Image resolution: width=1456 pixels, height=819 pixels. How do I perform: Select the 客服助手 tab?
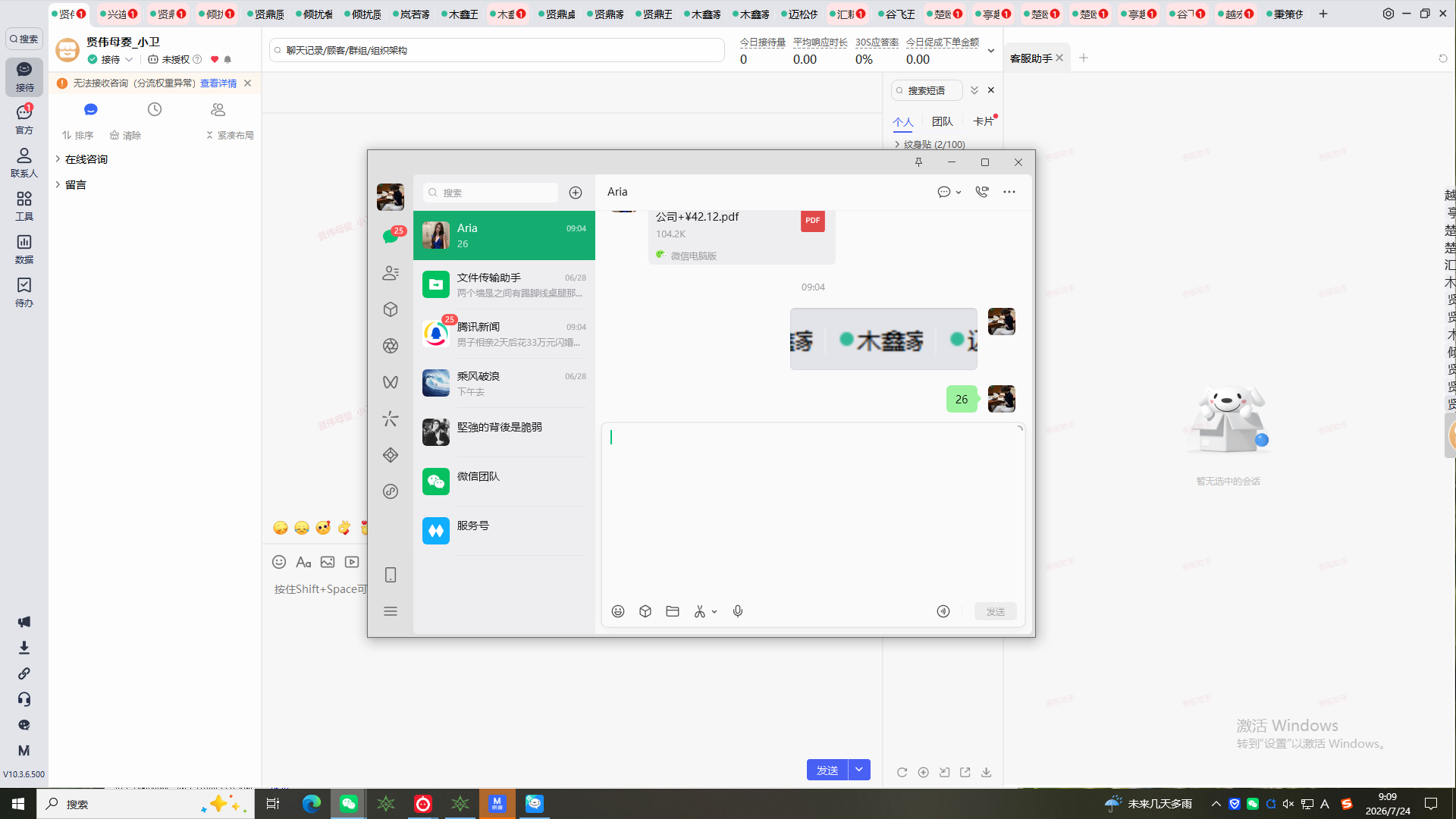pos(1031,58)
